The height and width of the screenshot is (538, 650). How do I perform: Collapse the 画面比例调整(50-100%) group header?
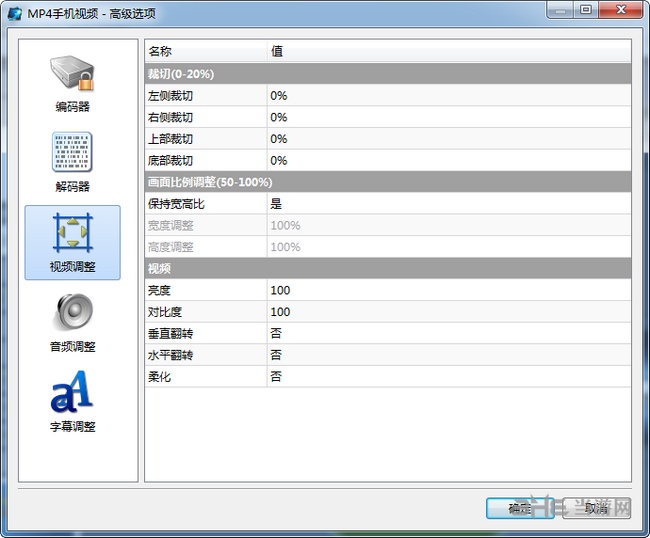(388, 182)
